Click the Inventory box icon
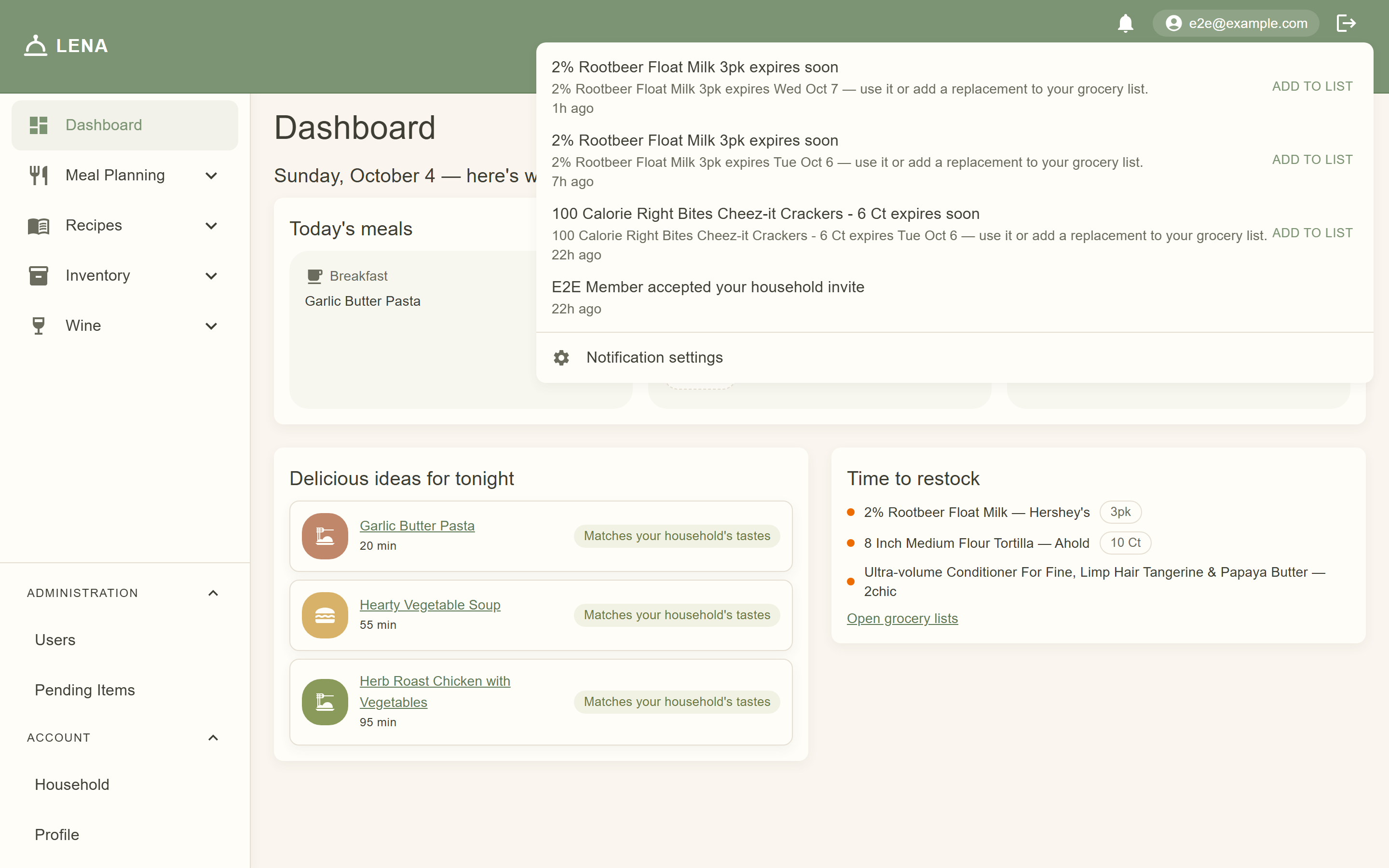 tap(39, 275)
